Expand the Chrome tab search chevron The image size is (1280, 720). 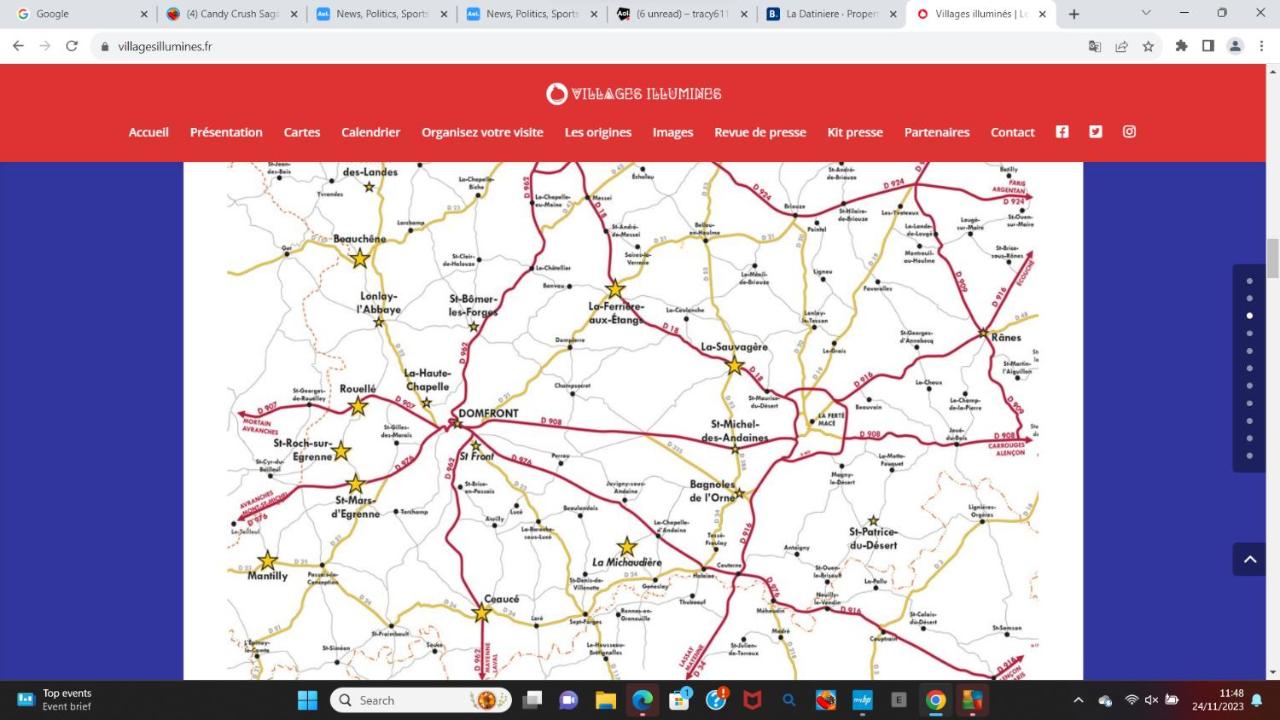(x=1146, y=14)
